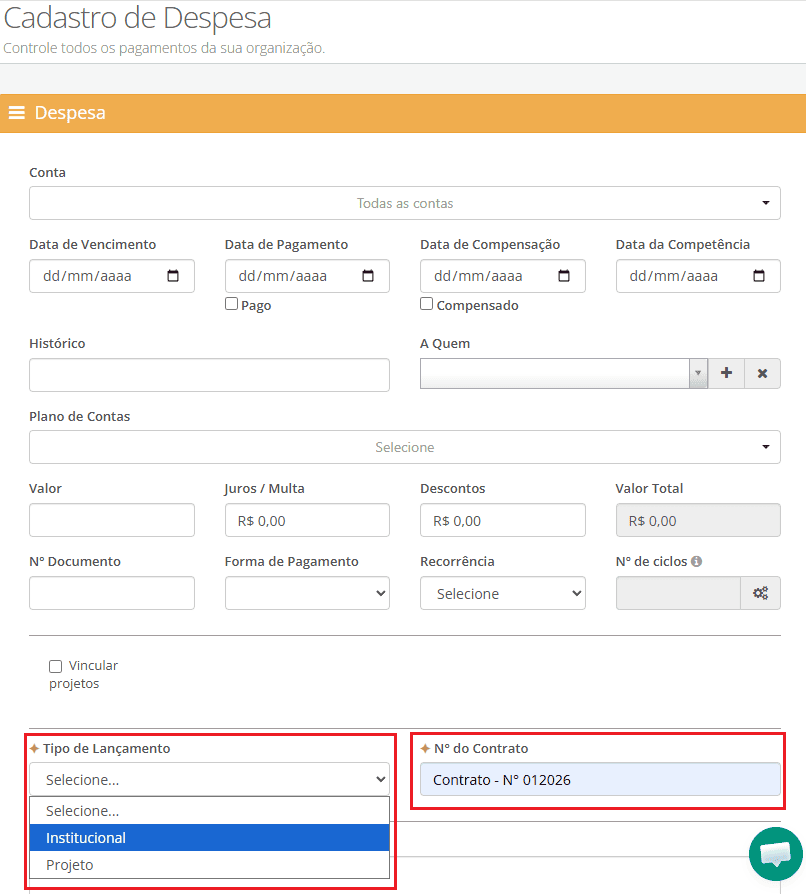
Task: Click the Cadastro de Despesa page title
Action: 137,18
